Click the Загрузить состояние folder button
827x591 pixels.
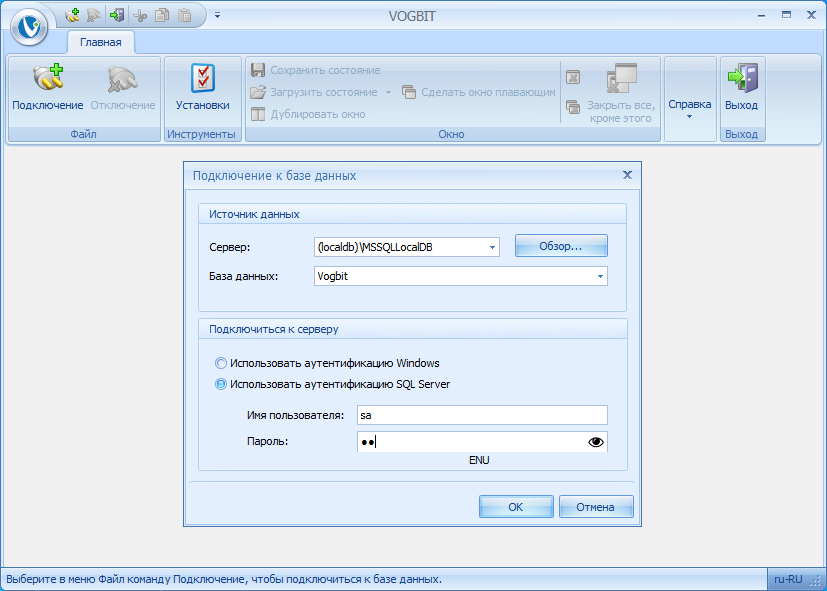tap(314, 92)
